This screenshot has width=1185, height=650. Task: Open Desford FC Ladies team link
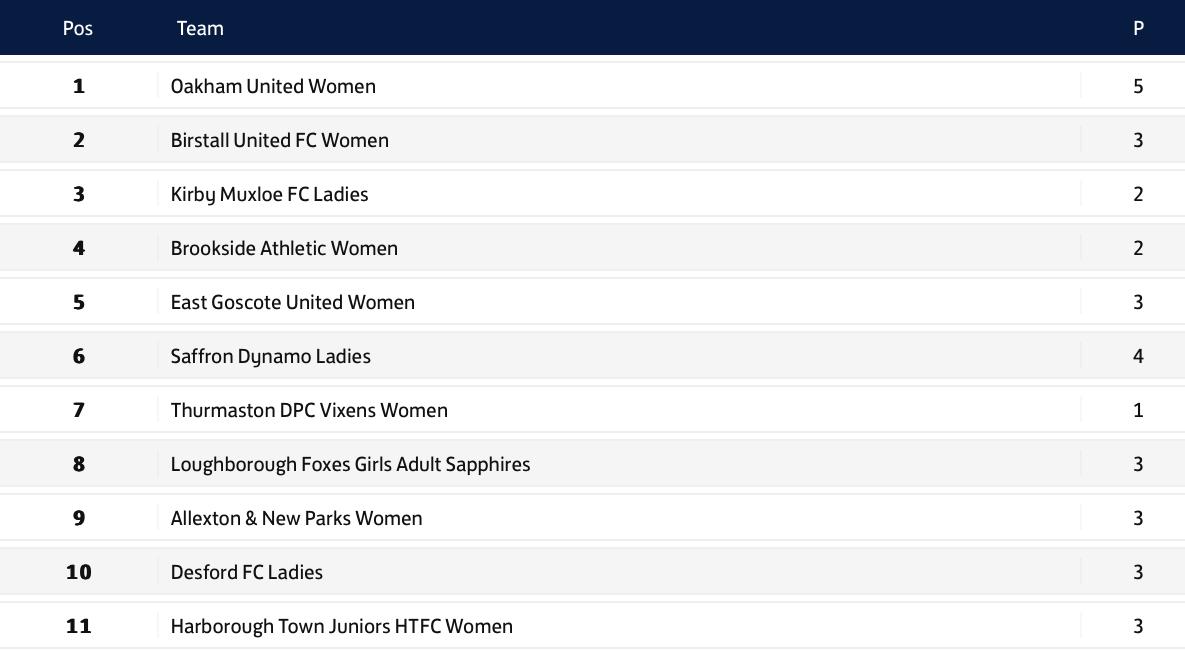pyautogui.click(x=246, y=572)
